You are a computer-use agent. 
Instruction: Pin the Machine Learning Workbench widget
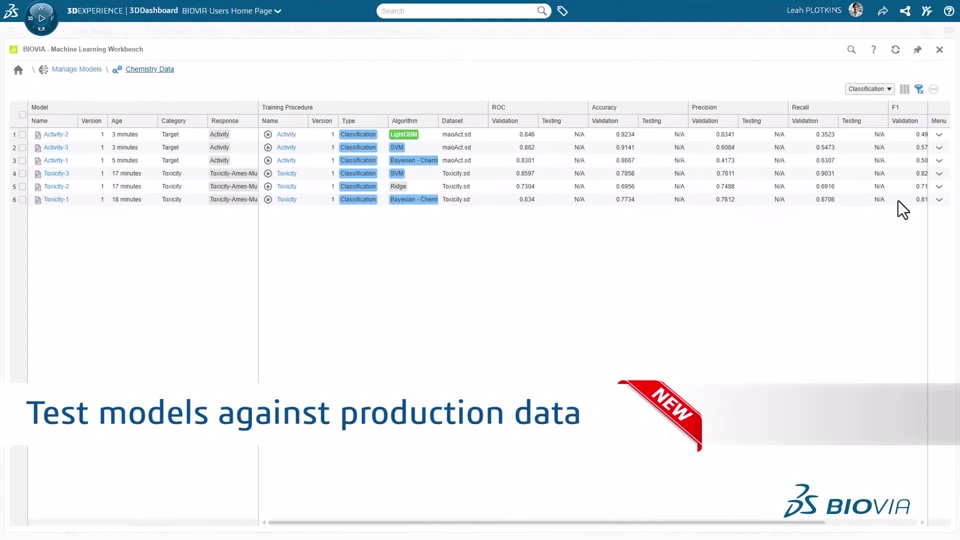point(917,50)
